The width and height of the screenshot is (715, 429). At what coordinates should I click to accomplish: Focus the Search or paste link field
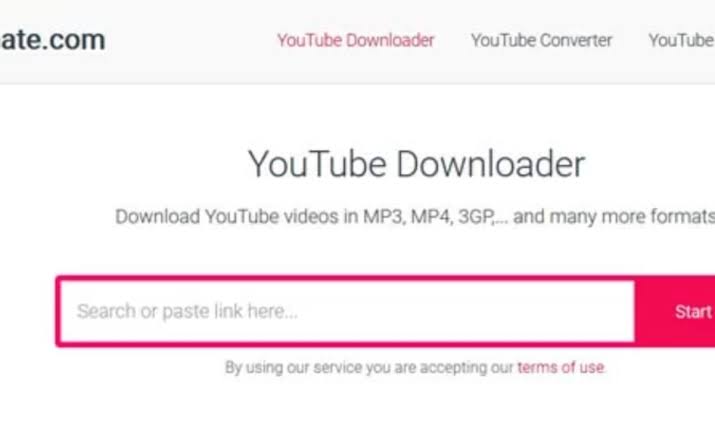click(347, 311)
